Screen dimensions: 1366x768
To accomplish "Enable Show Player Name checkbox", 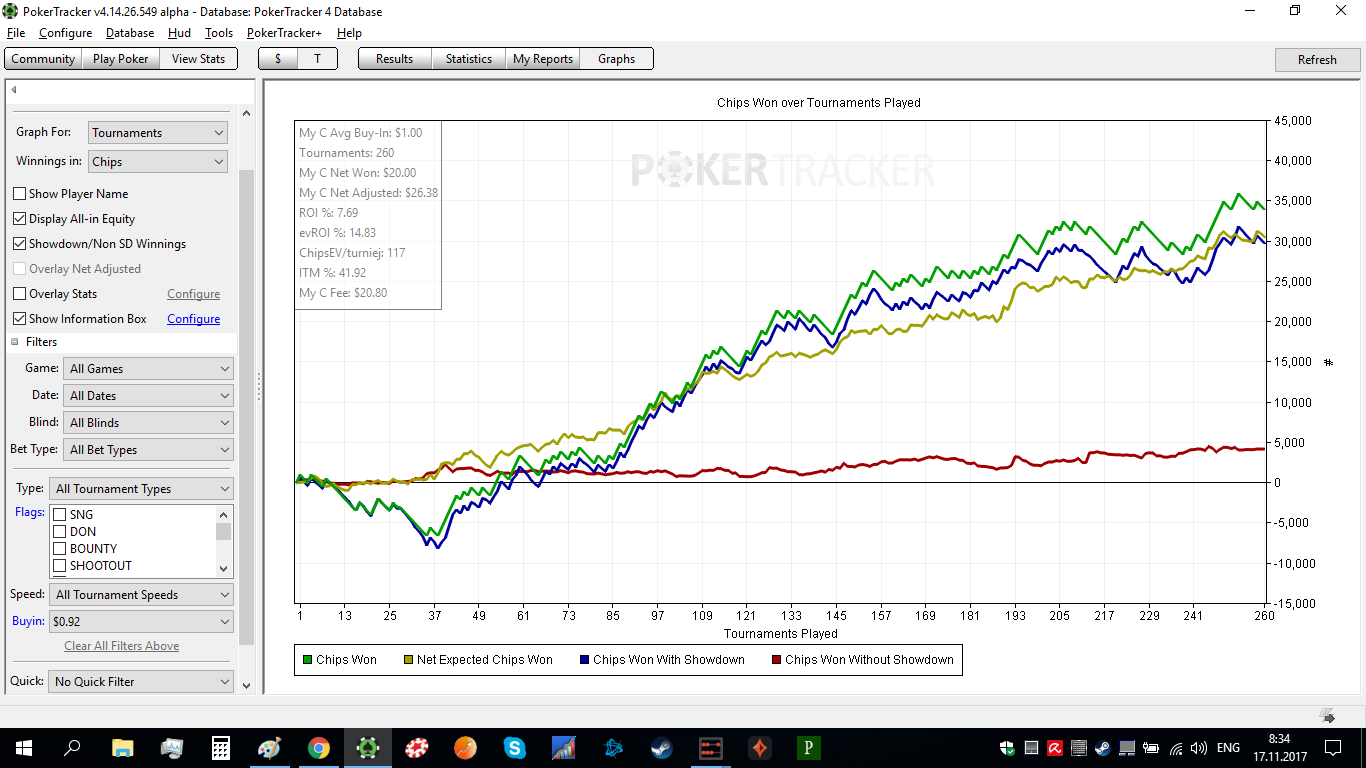I will (20, 194).
